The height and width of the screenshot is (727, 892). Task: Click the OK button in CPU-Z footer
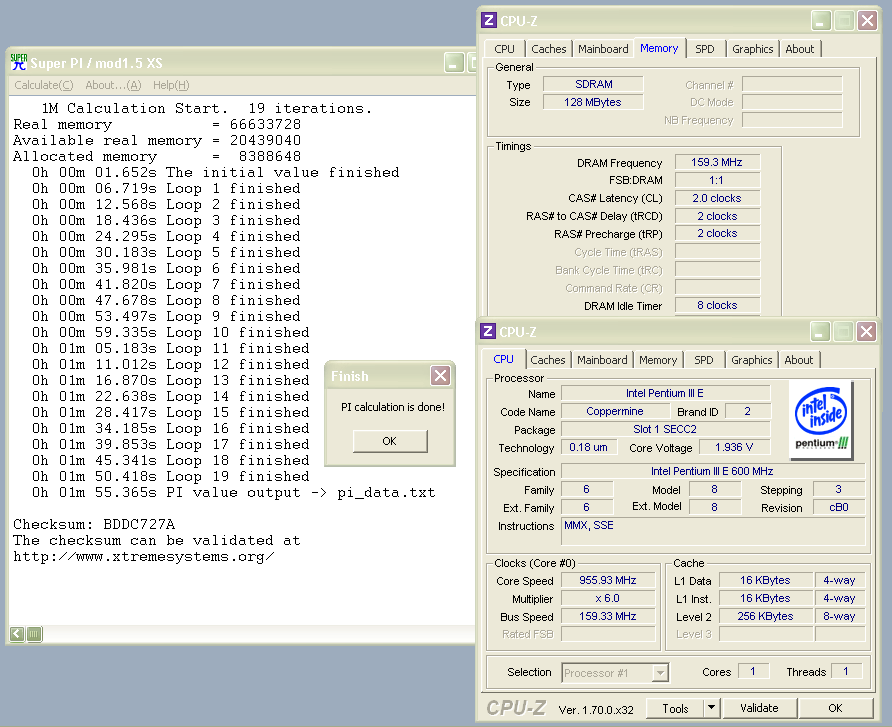(835, 708)
